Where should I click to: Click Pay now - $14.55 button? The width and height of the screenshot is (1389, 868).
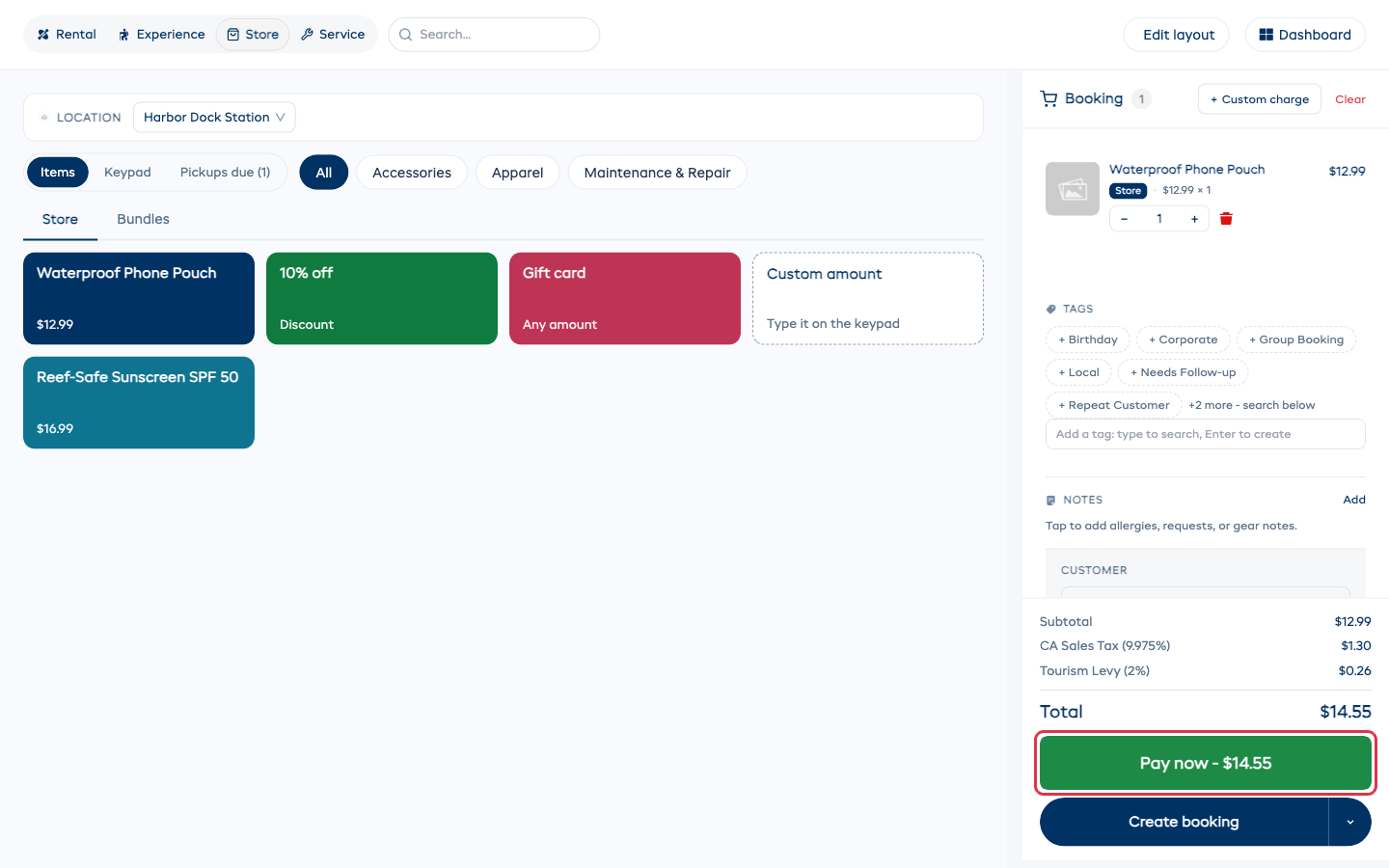(x=1206, y=763)
